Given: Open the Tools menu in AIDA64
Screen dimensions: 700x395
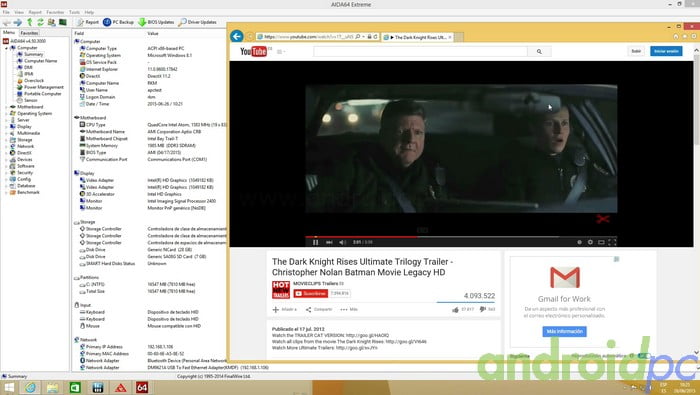Looking at the screenshot, I should click(75, 12).
